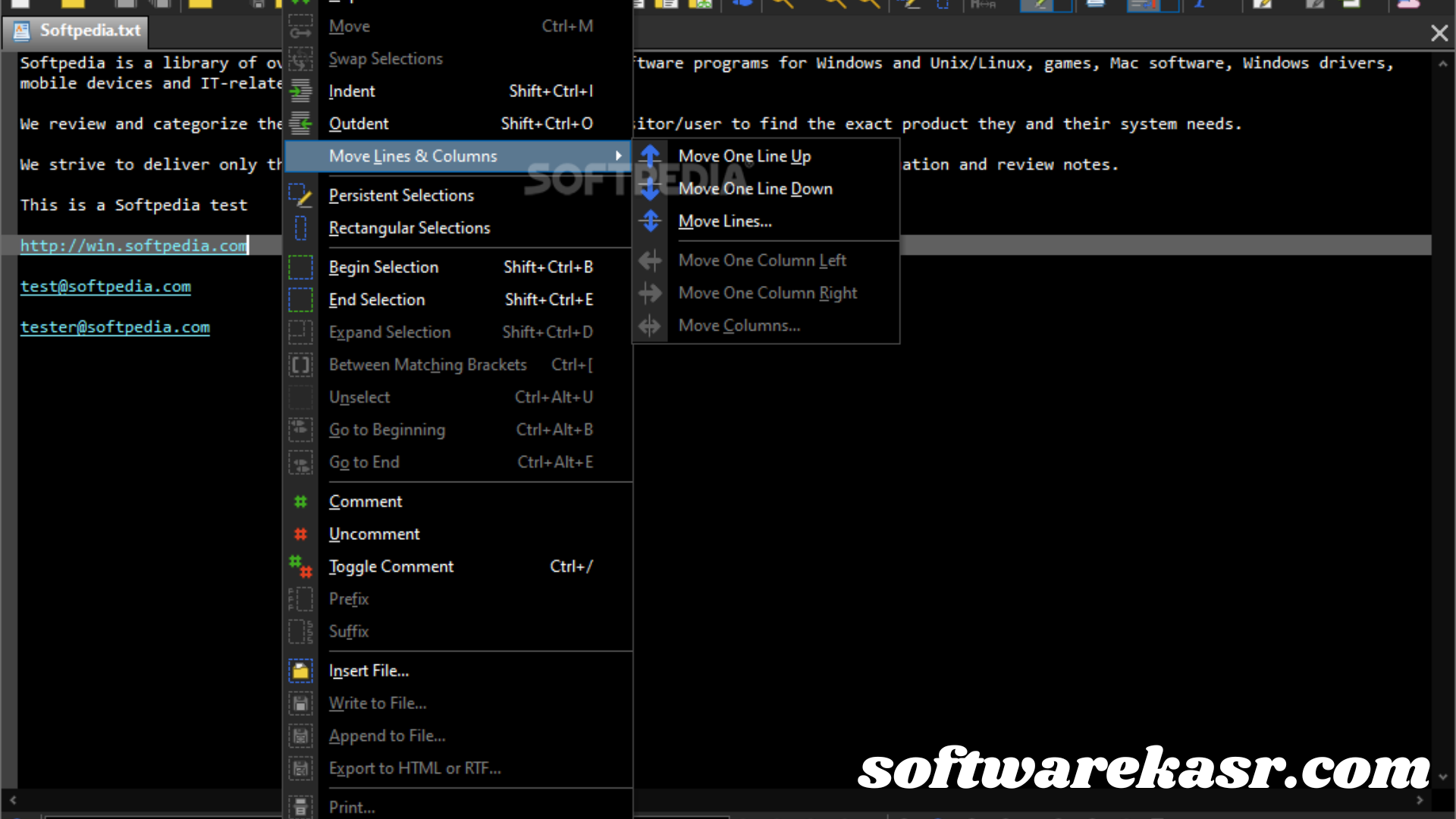Screen dimensions: 1456x819
Task: Expand the Move Lines & Columns submenu
Action: click(x=458, y=156)
